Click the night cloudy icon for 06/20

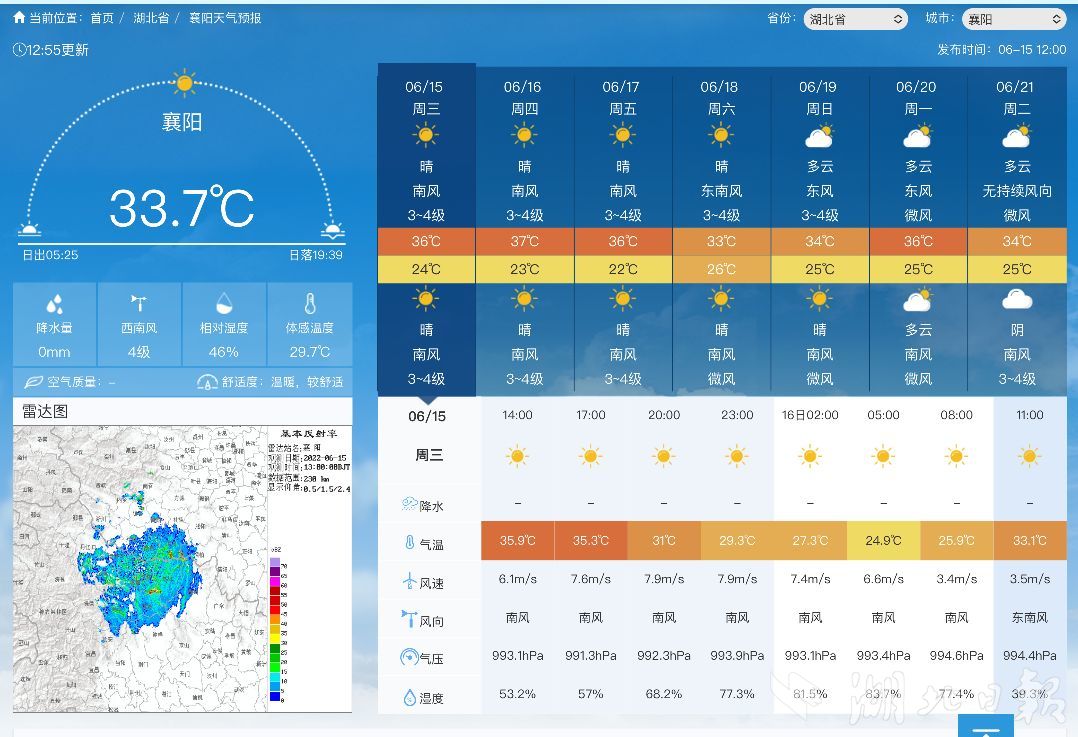click(918, 300)
